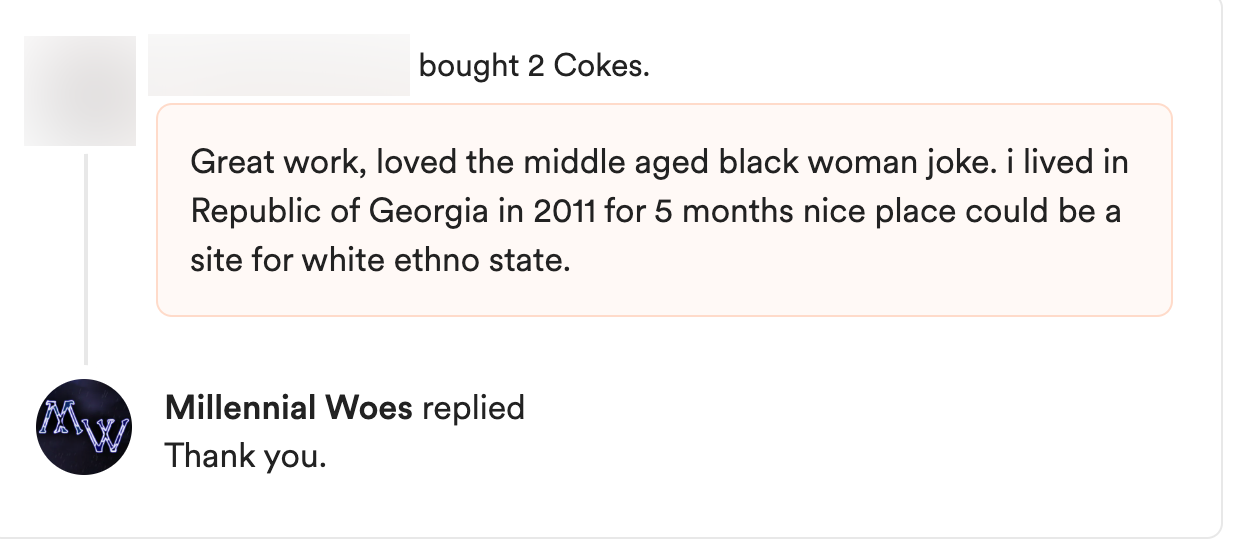Open the blurred supporter name
The width and height of the screenshot is (1246, 550).
pos(278,66)
